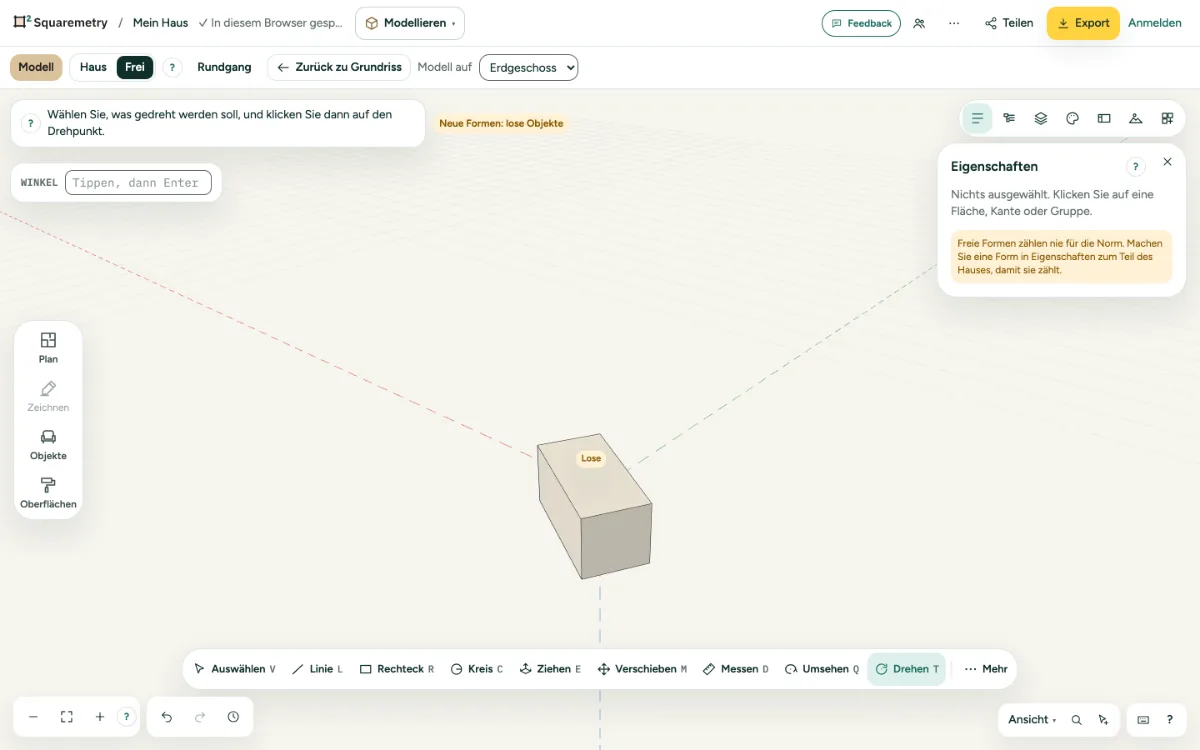Screen dimensions: 1200x750
Task: Open the Feedback button
Action: pos(861,23)
